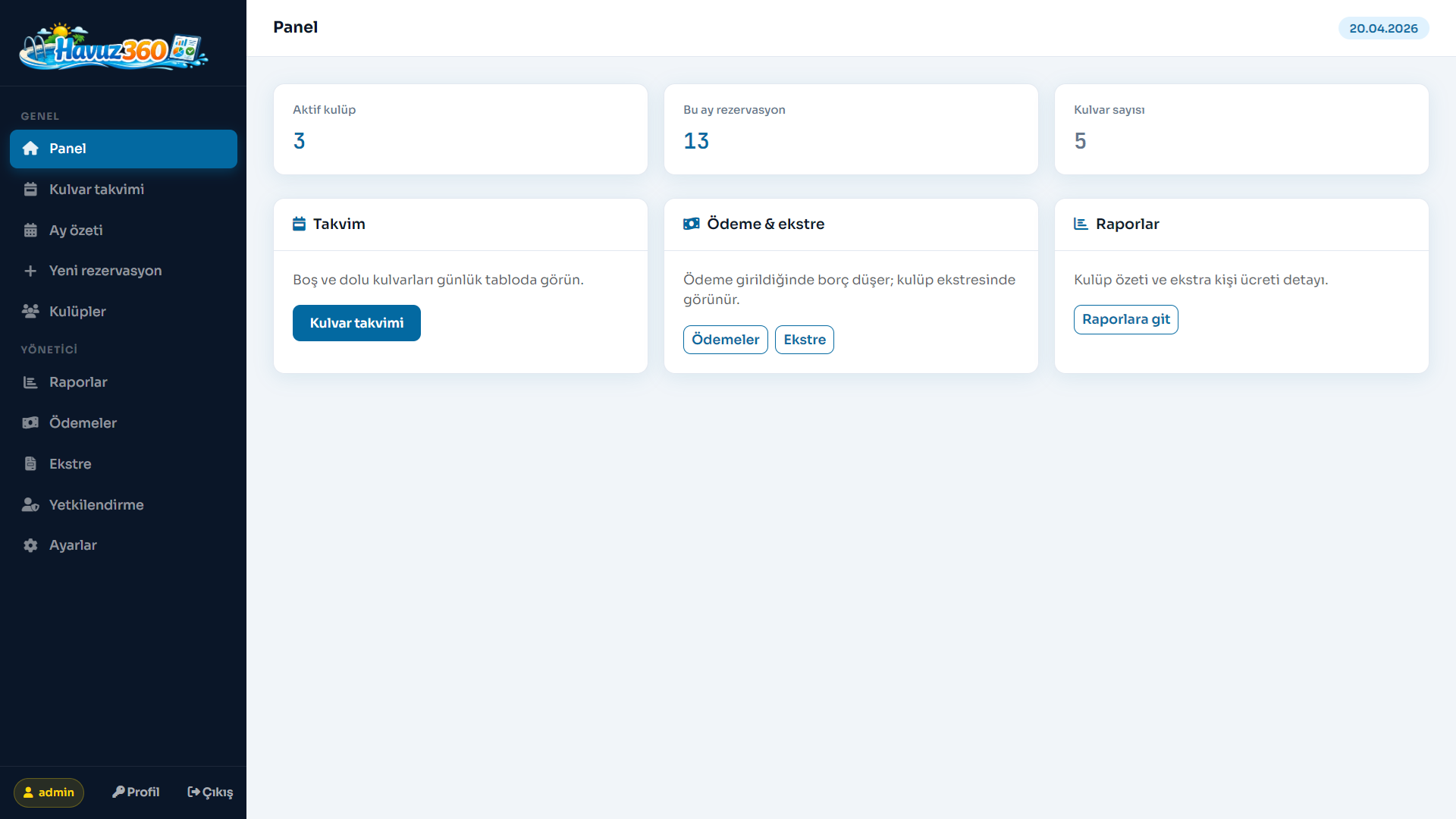Click the plus icon for Yeni rezervasyon
The width and height of the screenshot is (1456, 819).
(x=30, y=271)
